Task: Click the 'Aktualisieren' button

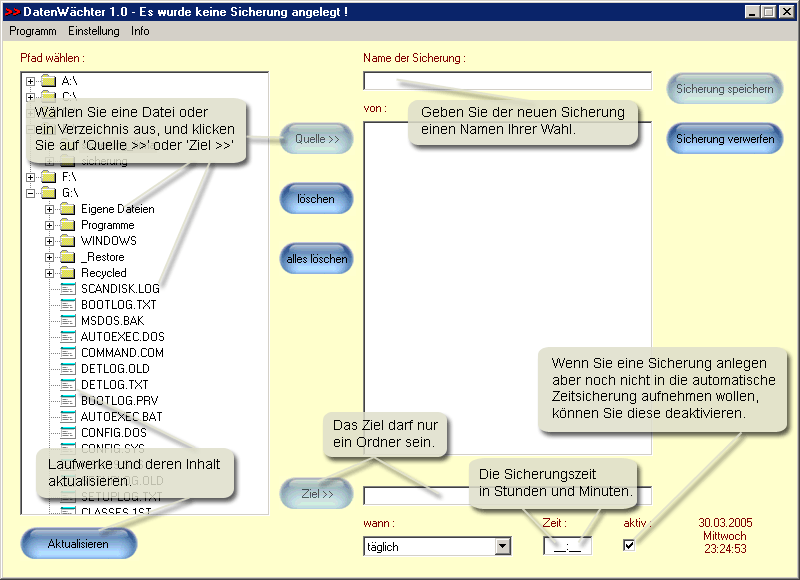Action: coord(78,544)
